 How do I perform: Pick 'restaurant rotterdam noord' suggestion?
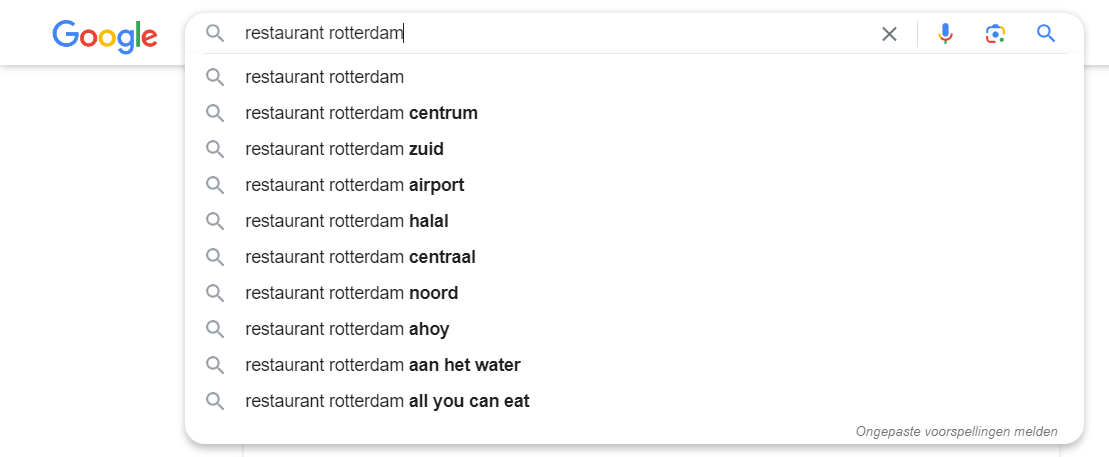point(351,293)
